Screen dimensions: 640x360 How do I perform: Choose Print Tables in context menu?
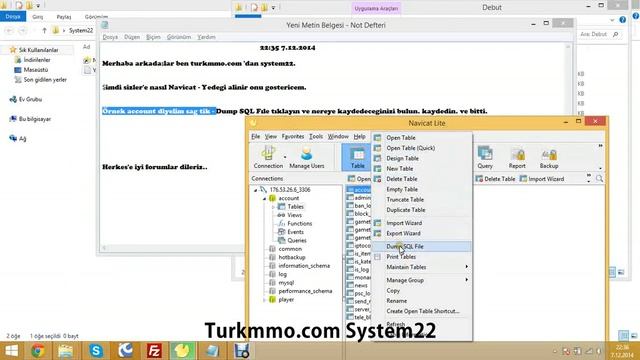coord(422,257)
